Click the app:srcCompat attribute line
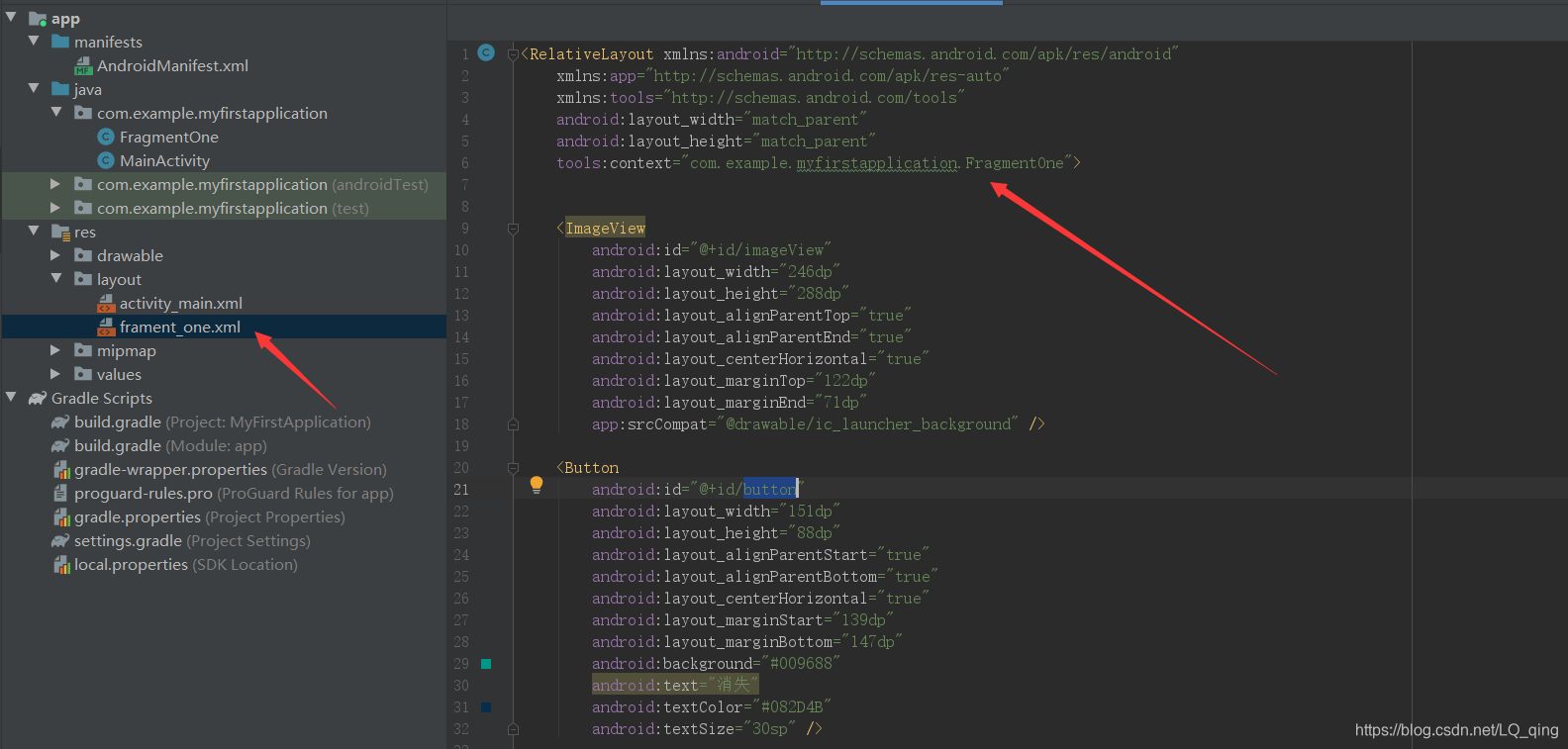The height and width of the screenshot is (749, 1568). (x=819, y=424)
